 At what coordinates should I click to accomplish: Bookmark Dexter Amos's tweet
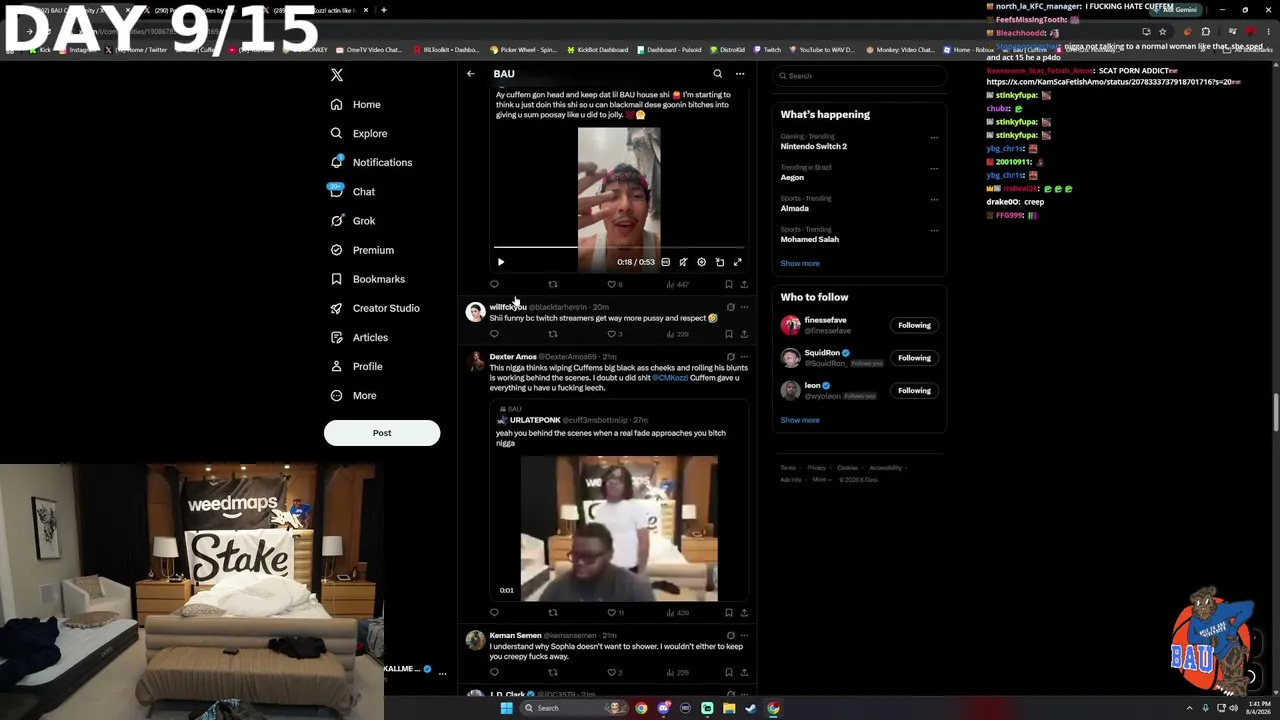(728, 612)
